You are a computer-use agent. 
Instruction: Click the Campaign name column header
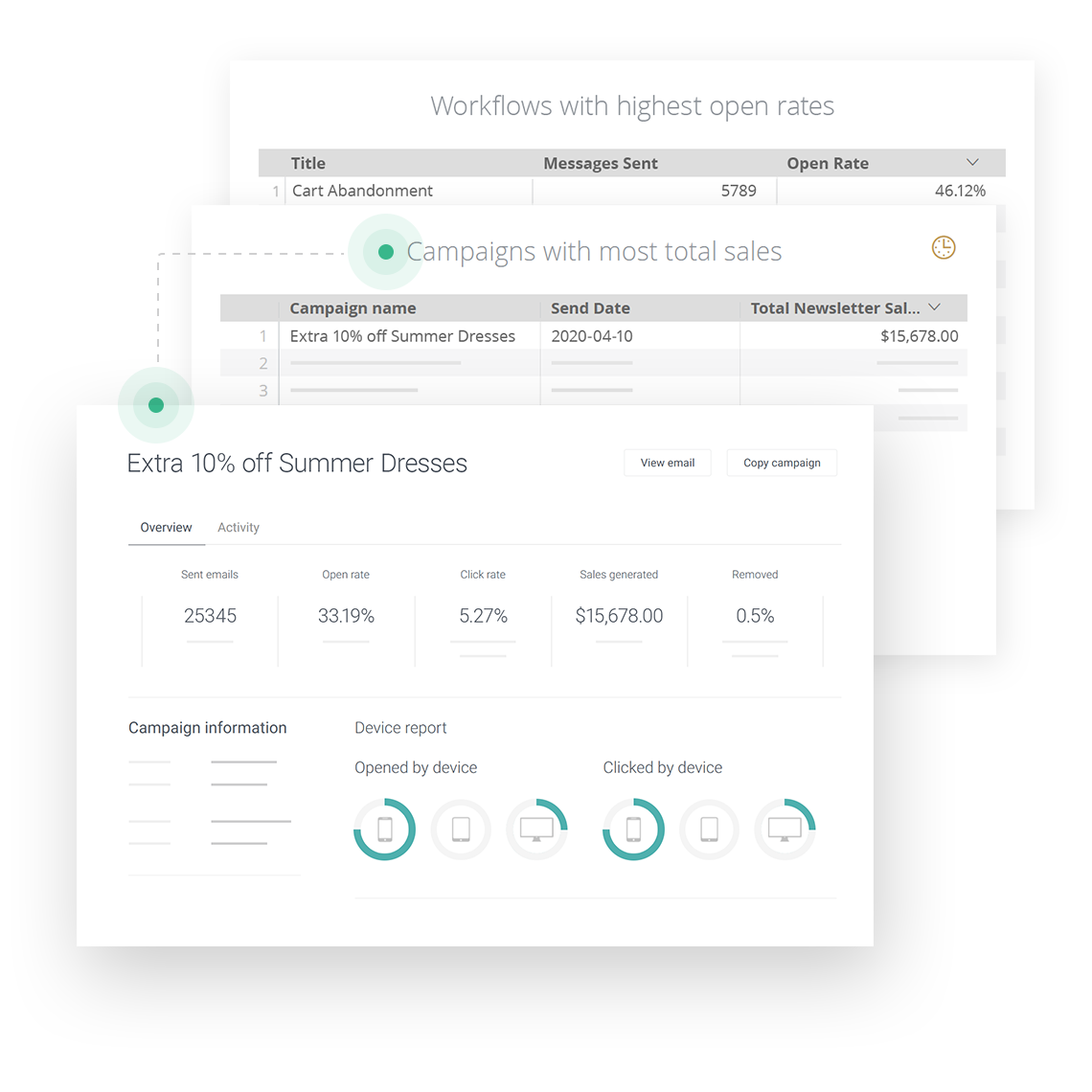(x=353, y=307)
